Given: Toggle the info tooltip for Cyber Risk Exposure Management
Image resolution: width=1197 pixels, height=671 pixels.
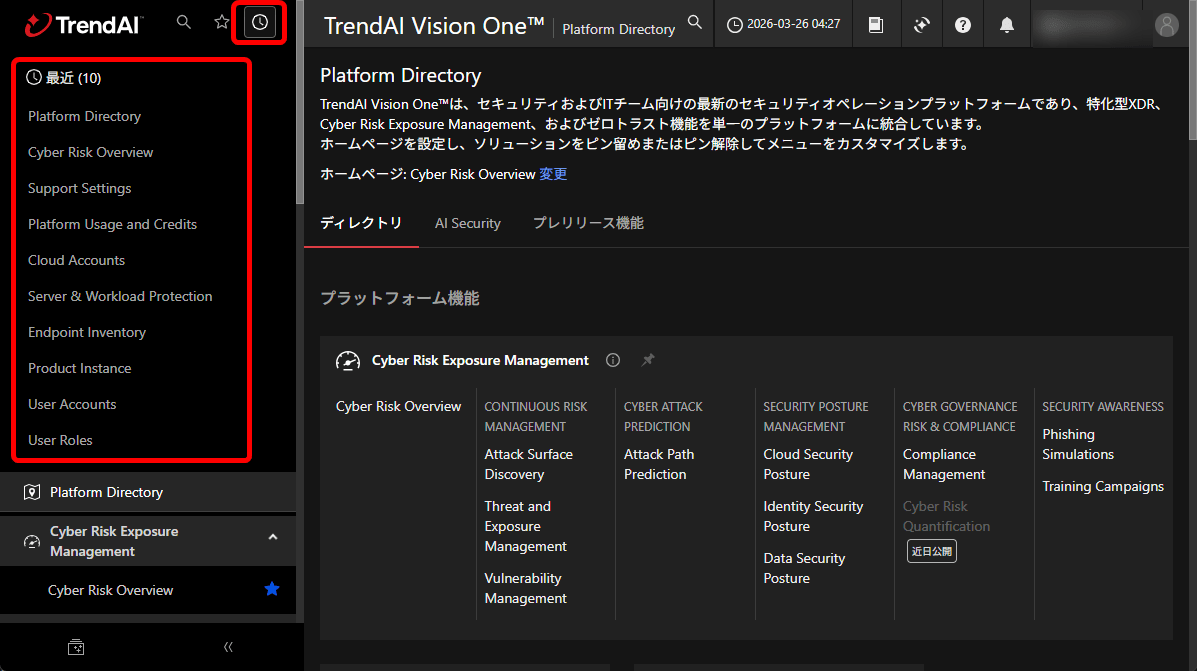Looking at the screenshot, I should point(612,360).
